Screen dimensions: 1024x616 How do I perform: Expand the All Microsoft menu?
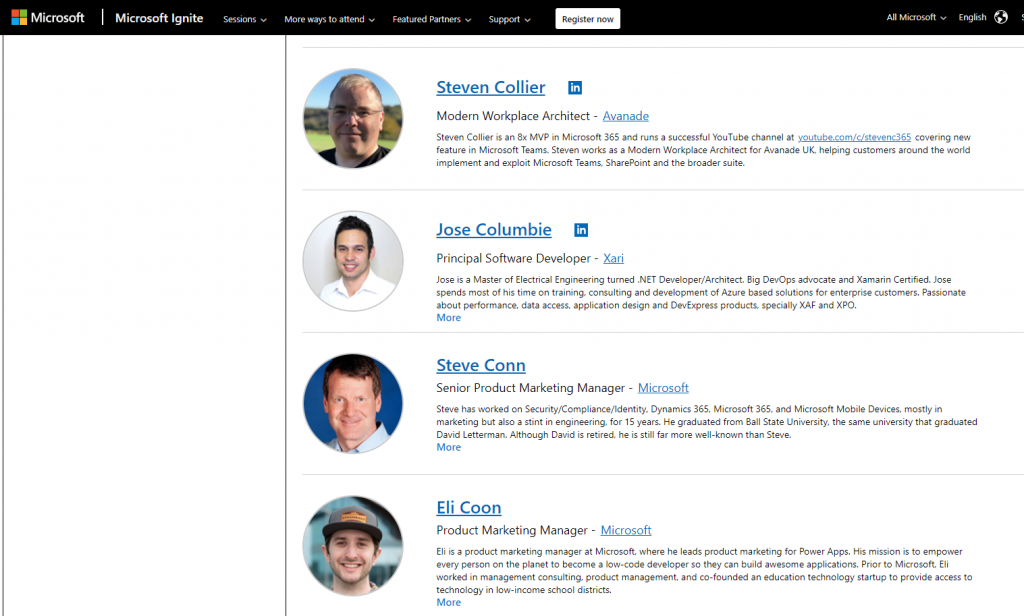point(916,18)
